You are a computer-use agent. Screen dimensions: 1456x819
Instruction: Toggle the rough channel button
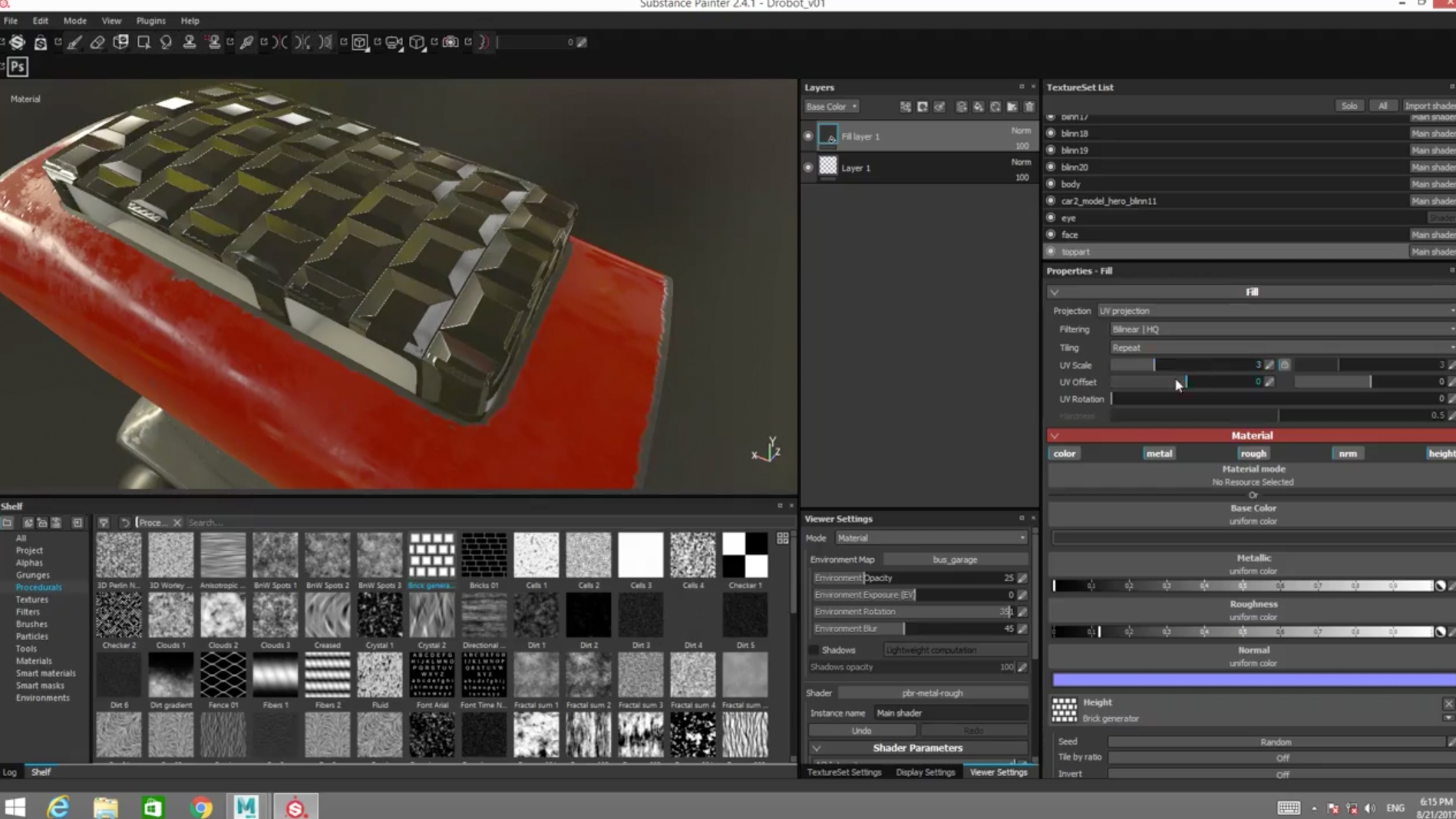(1253, 454)
